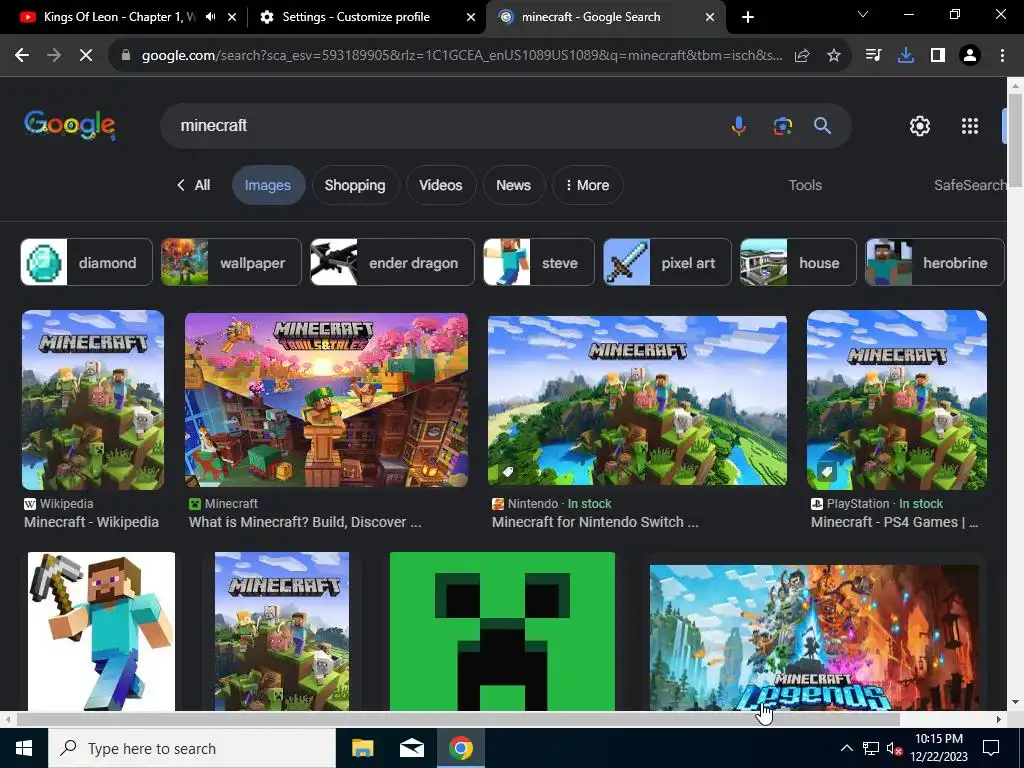Open the Minecraft Legends image
Image resolution: width=1024 pixels, height=768 pixels.
[x=814, y=637]
